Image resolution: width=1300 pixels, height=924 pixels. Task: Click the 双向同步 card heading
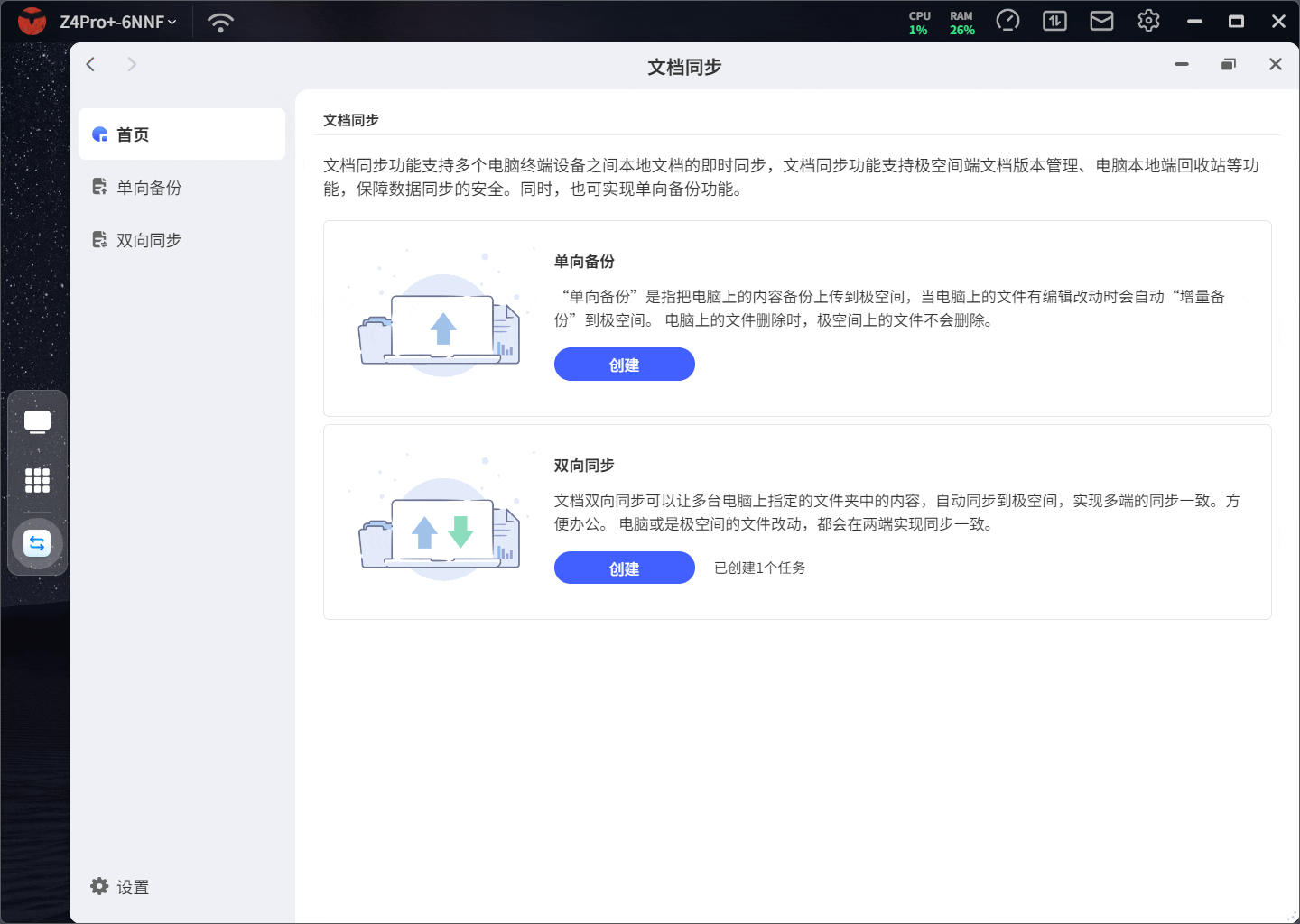(584, 466)
